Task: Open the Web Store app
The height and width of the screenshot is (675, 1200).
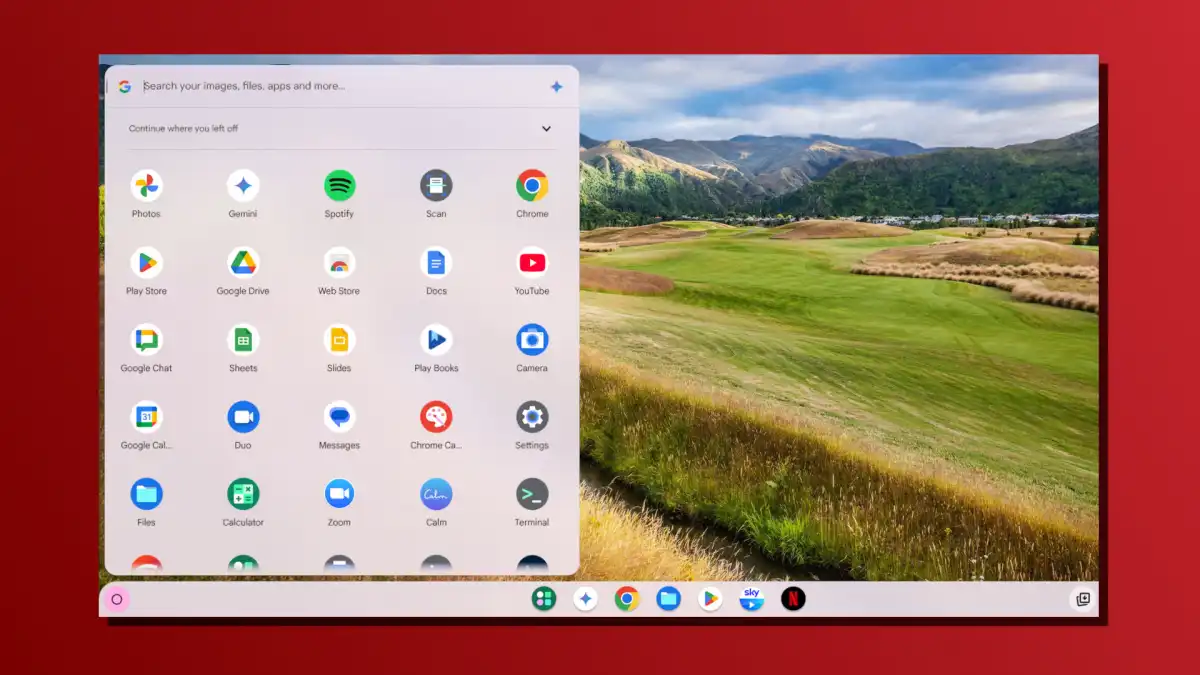Action: (x=339, y=263)
